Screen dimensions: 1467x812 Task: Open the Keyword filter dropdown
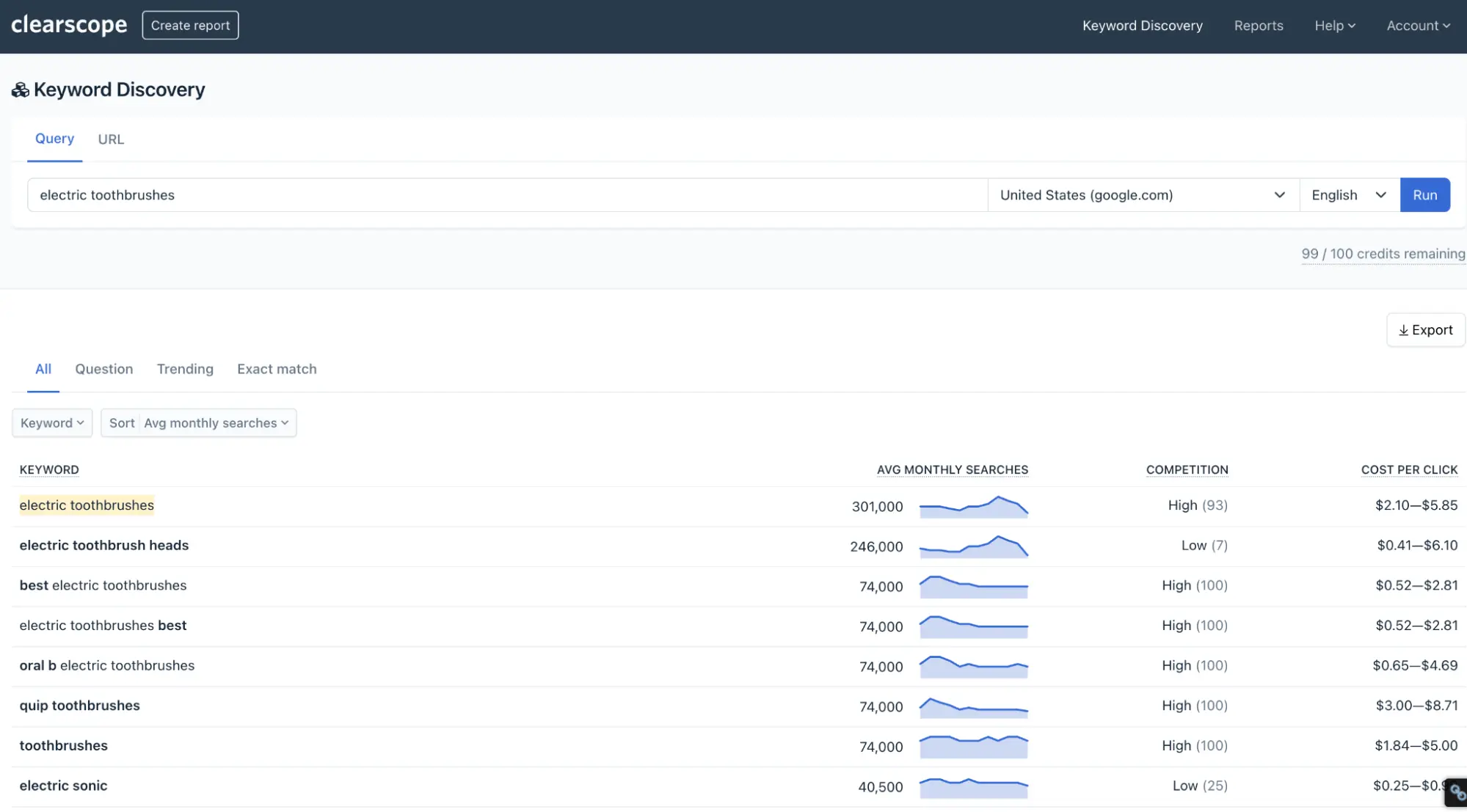[52, 423]
